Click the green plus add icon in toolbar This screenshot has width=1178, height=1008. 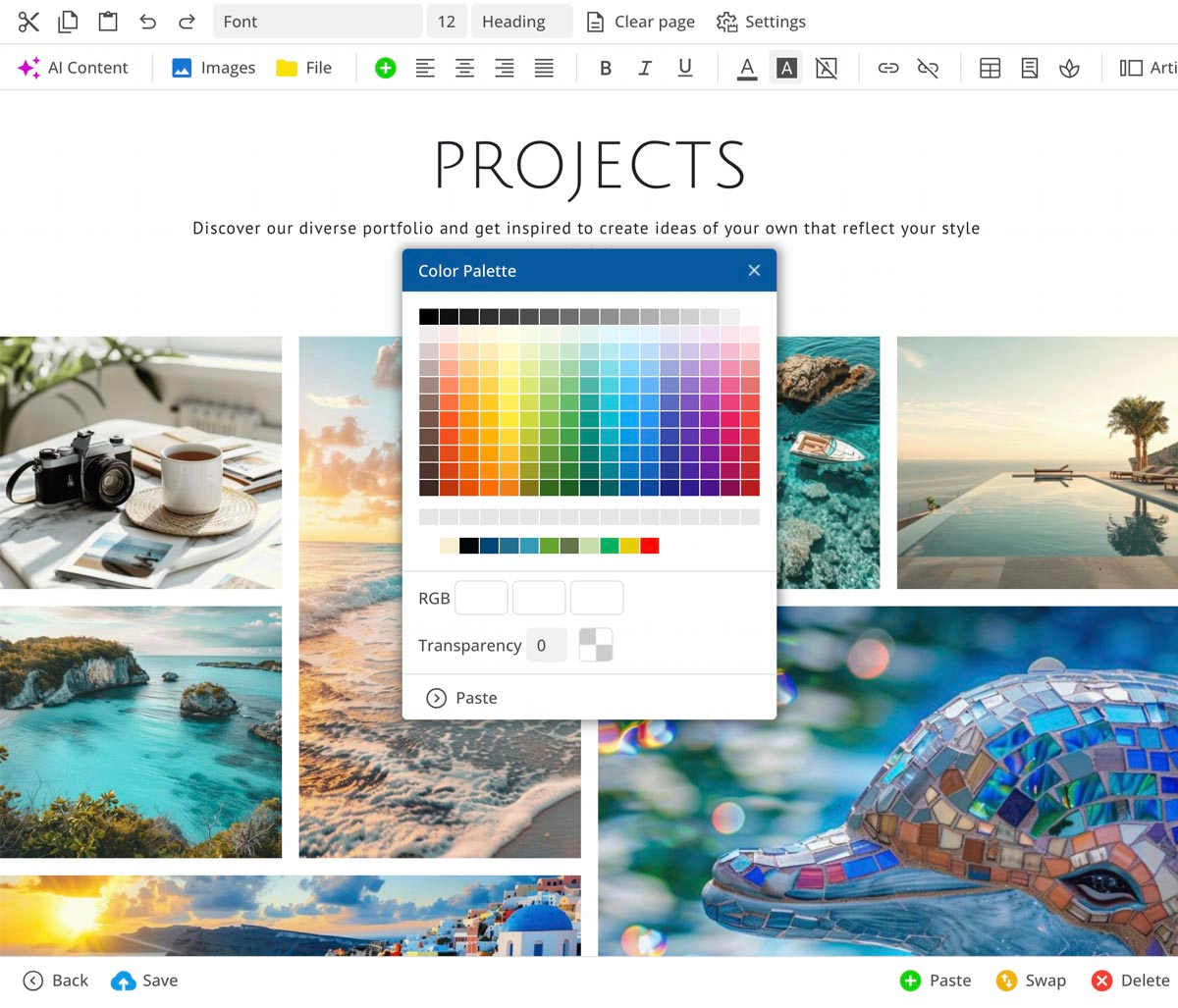(x=386, y=68)
